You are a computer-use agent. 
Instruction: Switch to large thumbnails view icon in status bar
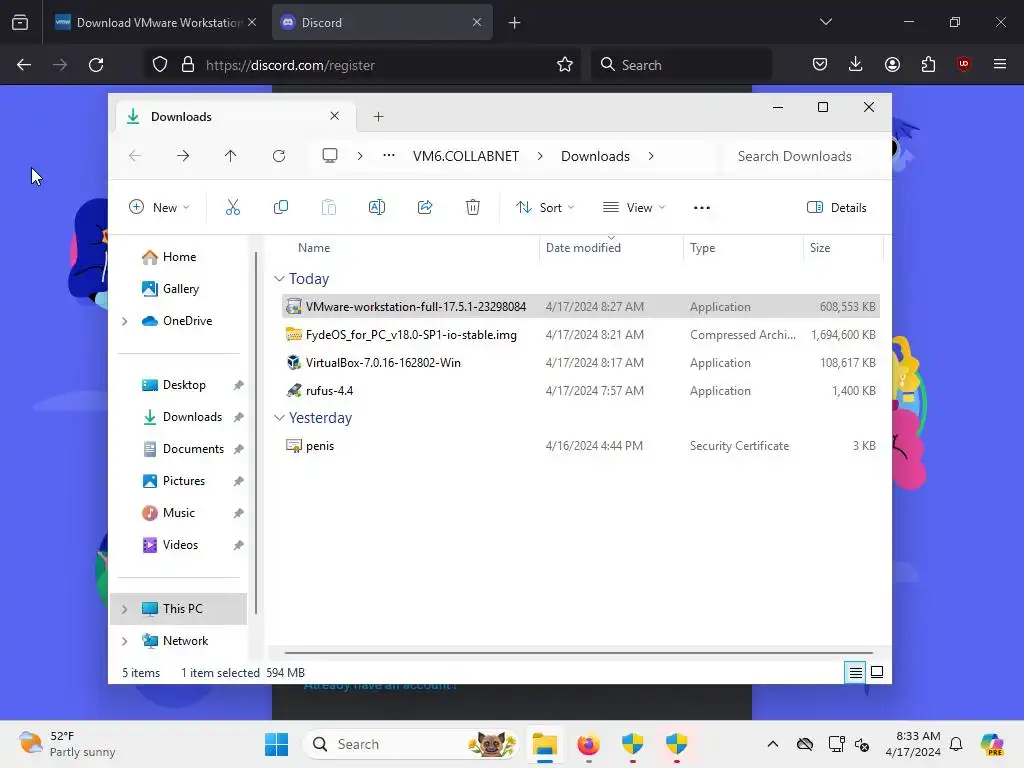877,672
